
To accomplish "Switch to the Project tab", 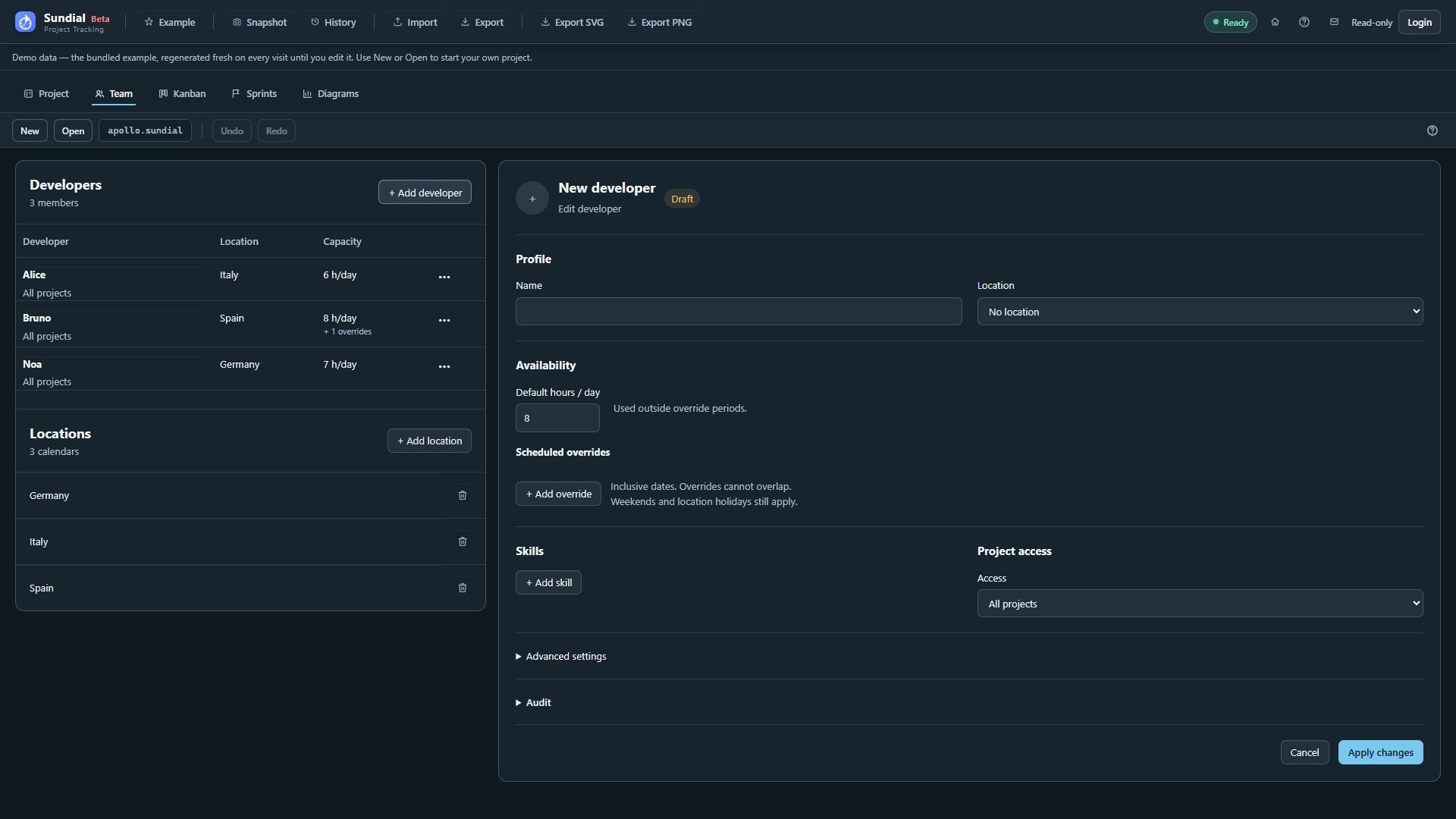I will (x=46, y=93).
